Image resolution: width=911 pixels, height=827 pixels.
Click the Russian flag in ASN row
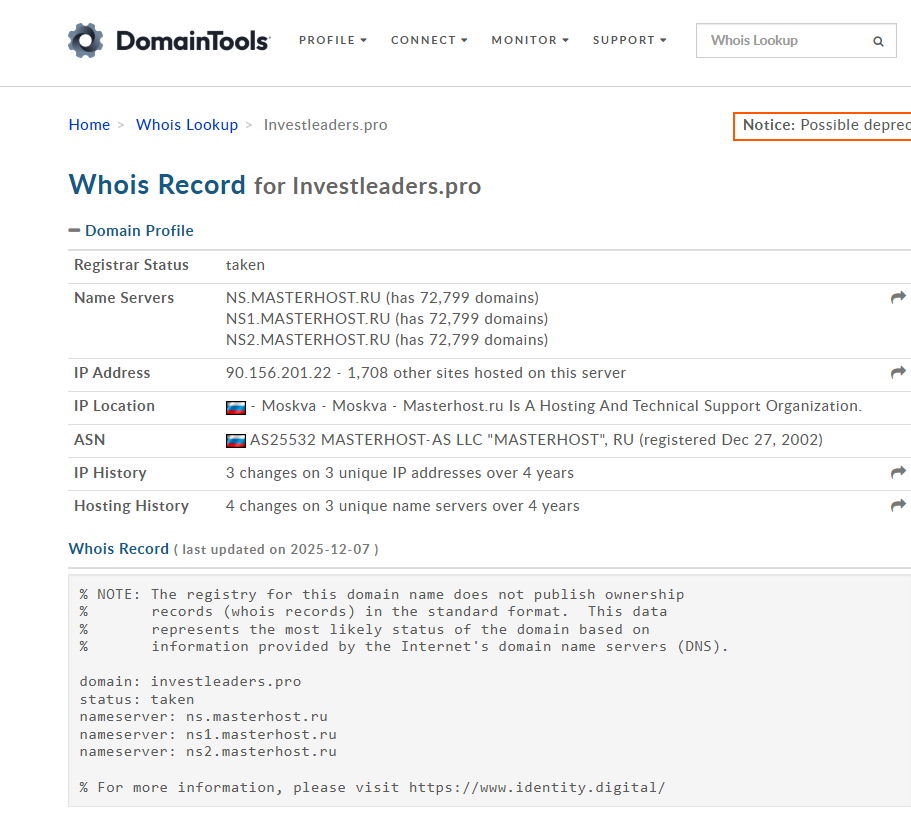click(236, 440)
